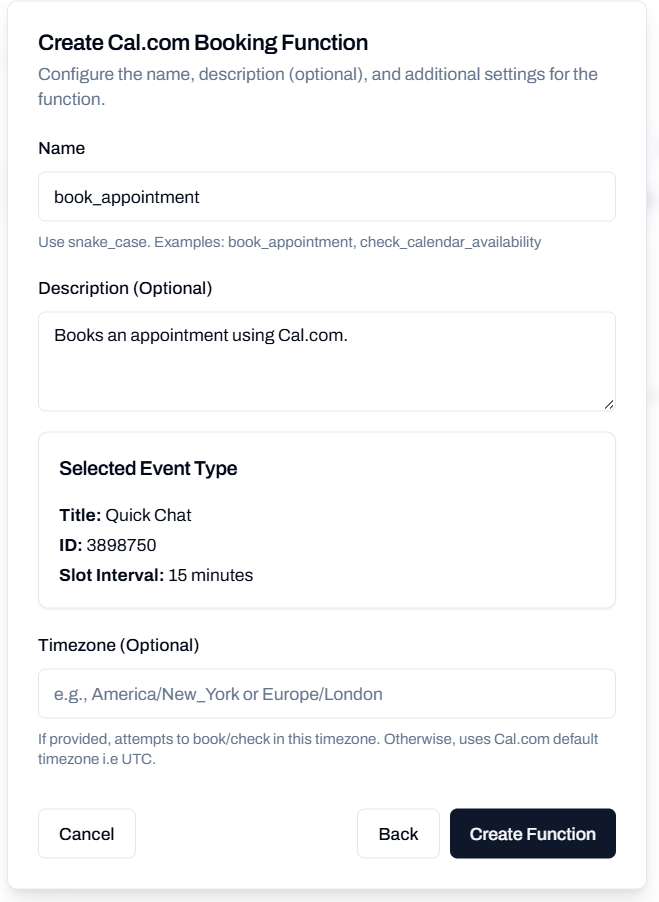The width and height of the screenshot is (659, 902).
Task: Click the Back button
Action: pyautogui.click(x=398, y=832)
